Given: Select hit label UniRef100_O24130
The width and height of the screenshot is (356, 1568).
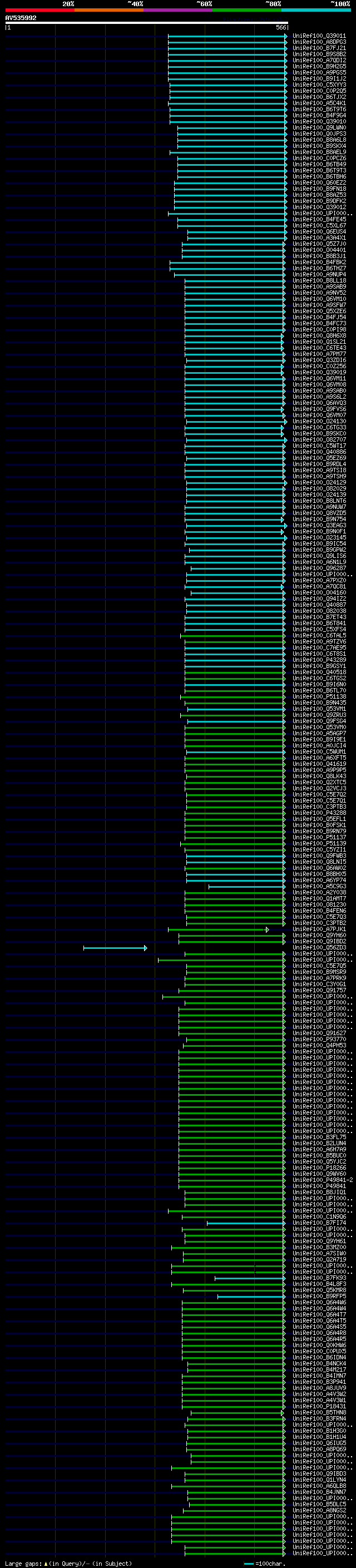Looking at the screenshot, I should tap(319, 421).
